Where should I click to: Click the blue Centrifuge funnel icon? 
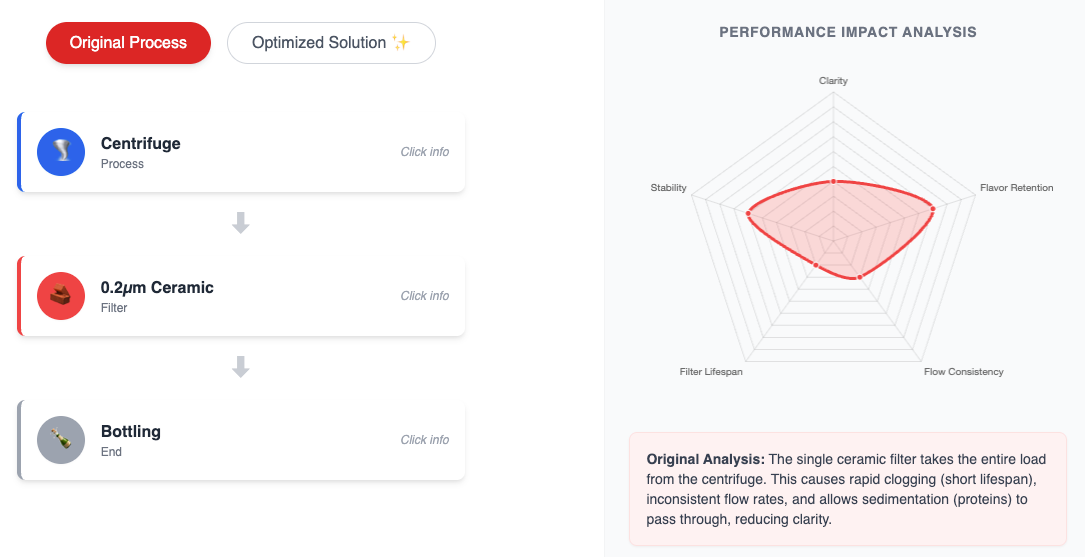(x=61, y=152)
